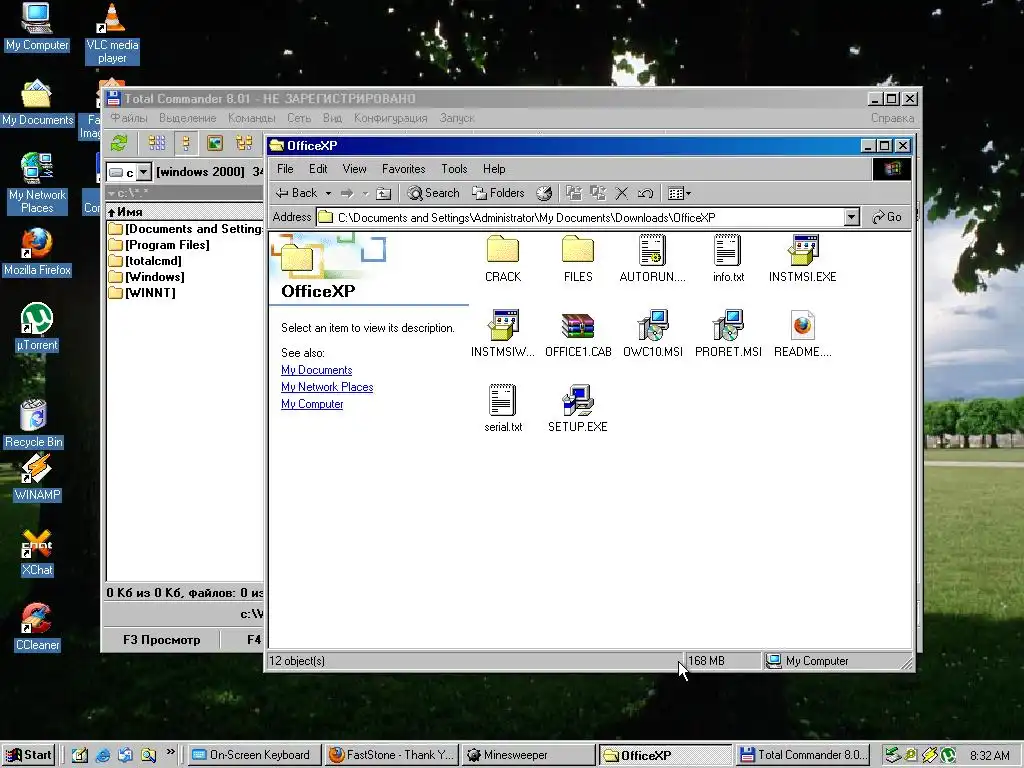Expand the Address bar dropdown arrow
The image size is (1024, 768).
click(852, 217)
